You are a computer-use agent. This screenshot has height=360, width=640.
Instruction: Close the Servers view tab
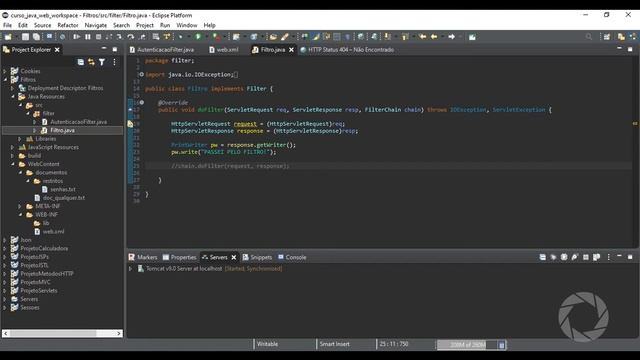pyautogui.click(x=234, y=257)
